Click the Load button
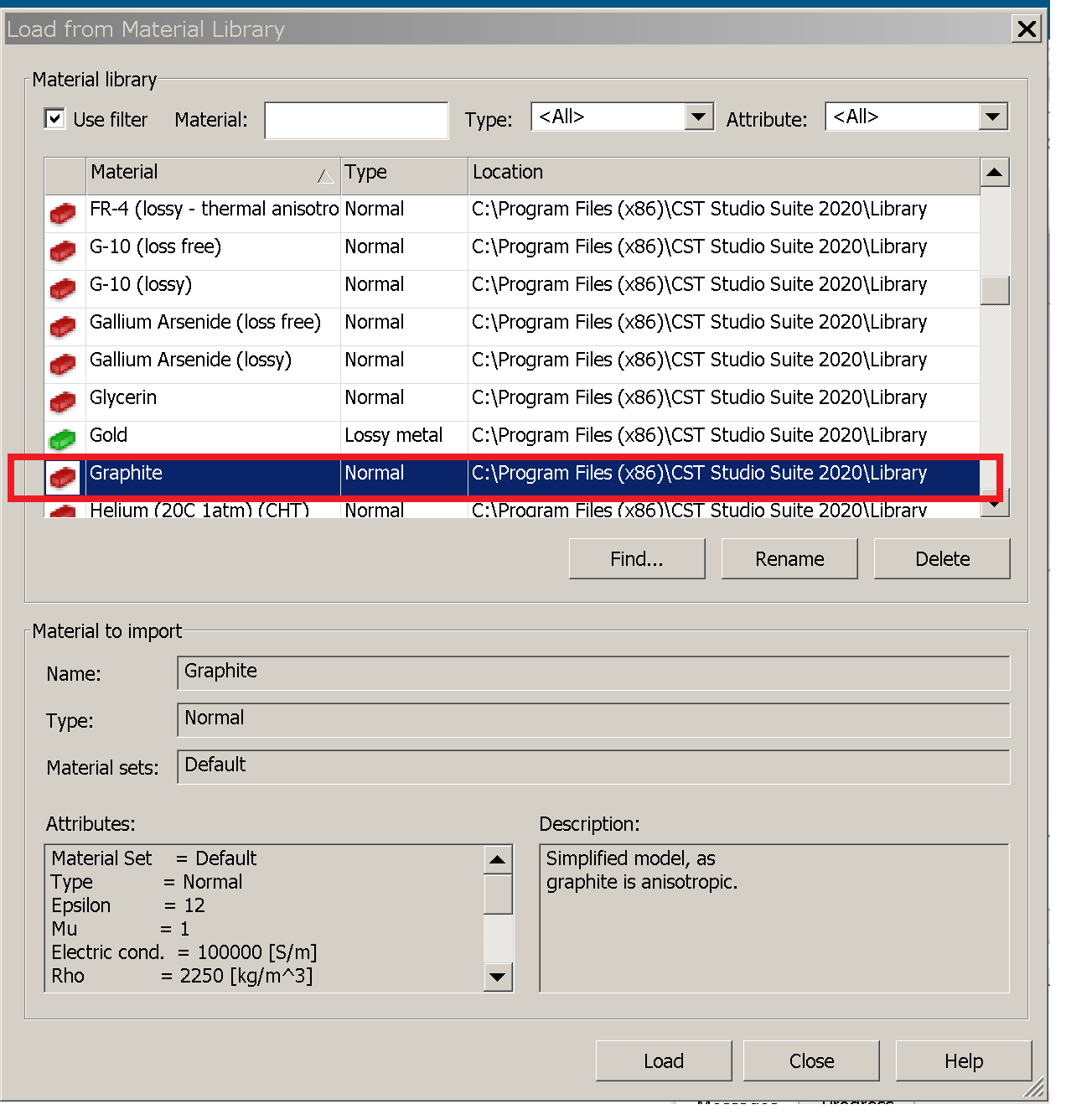1066x1120 pixels. tap(664, 1060)
